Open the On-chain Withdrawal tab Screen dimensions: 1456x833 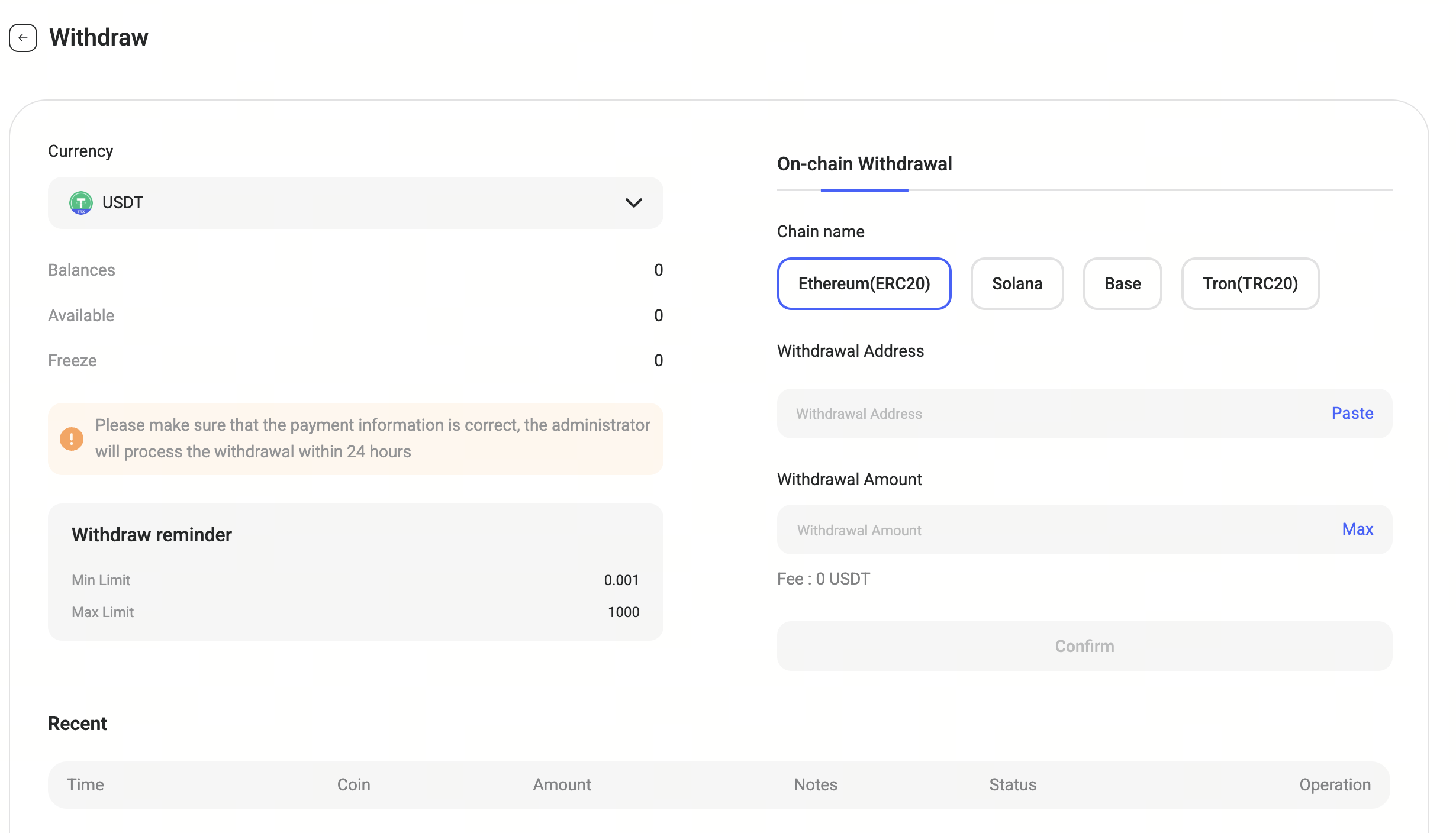click(864, 164)
